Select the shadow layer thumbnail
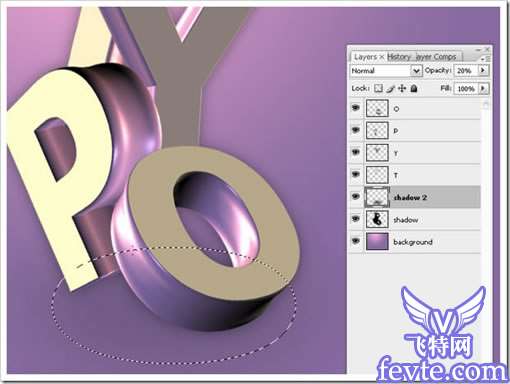The width and height of the screenshot is (510, 384). (x=377, y=219)
